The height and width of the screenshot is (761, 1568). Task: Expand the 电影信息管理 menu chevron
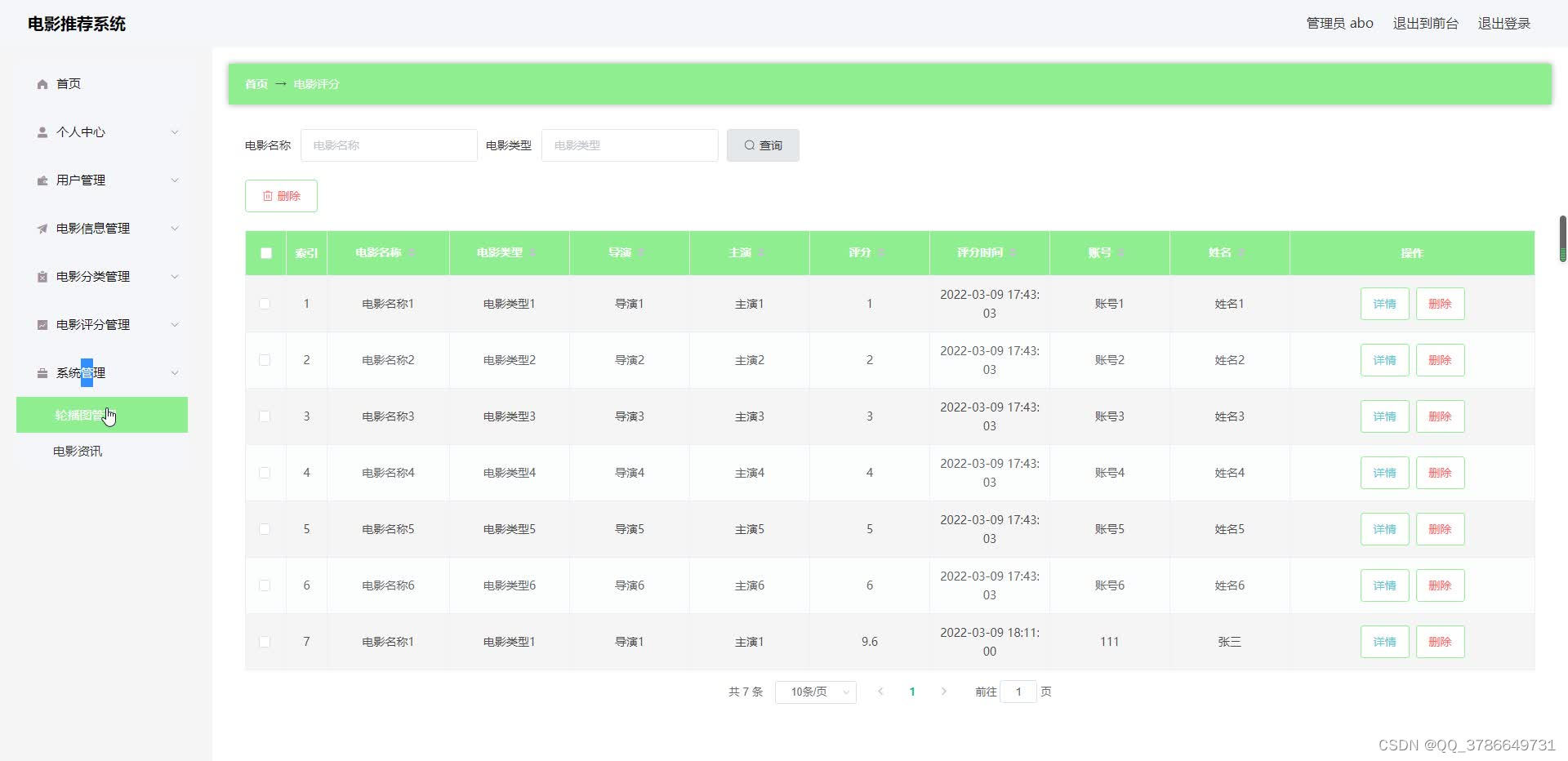pyautogui.click(x=175, y=229)
